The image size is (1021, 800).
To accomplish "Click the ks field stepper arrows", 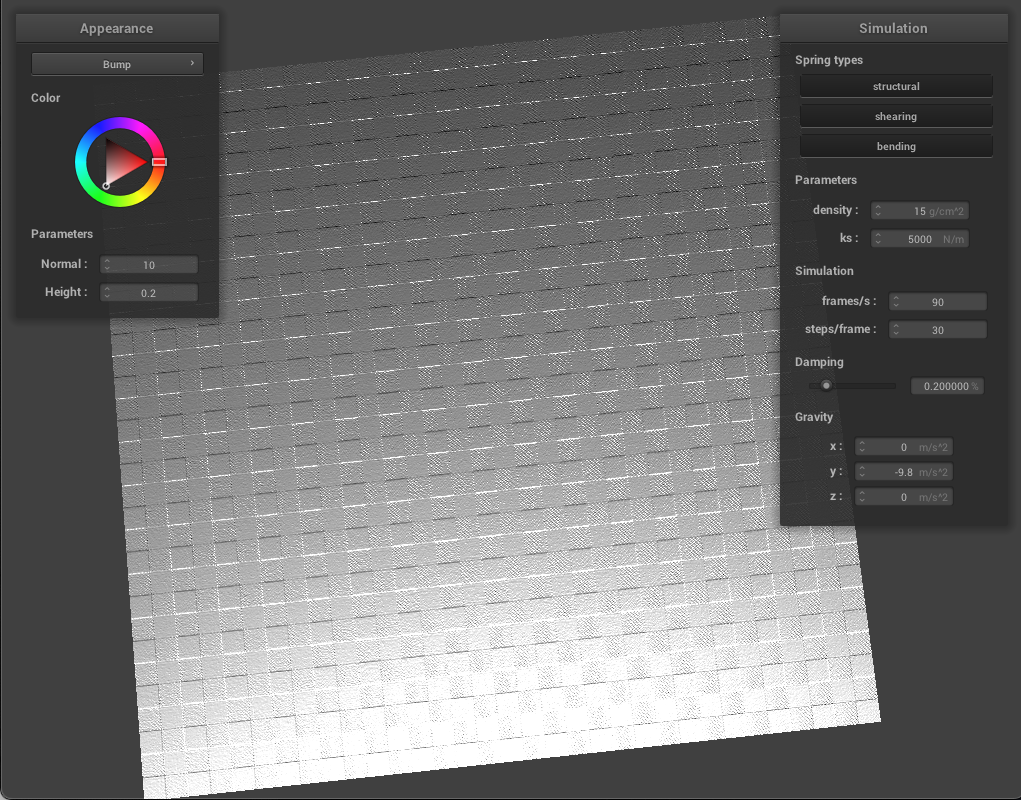I will [878, 238].
